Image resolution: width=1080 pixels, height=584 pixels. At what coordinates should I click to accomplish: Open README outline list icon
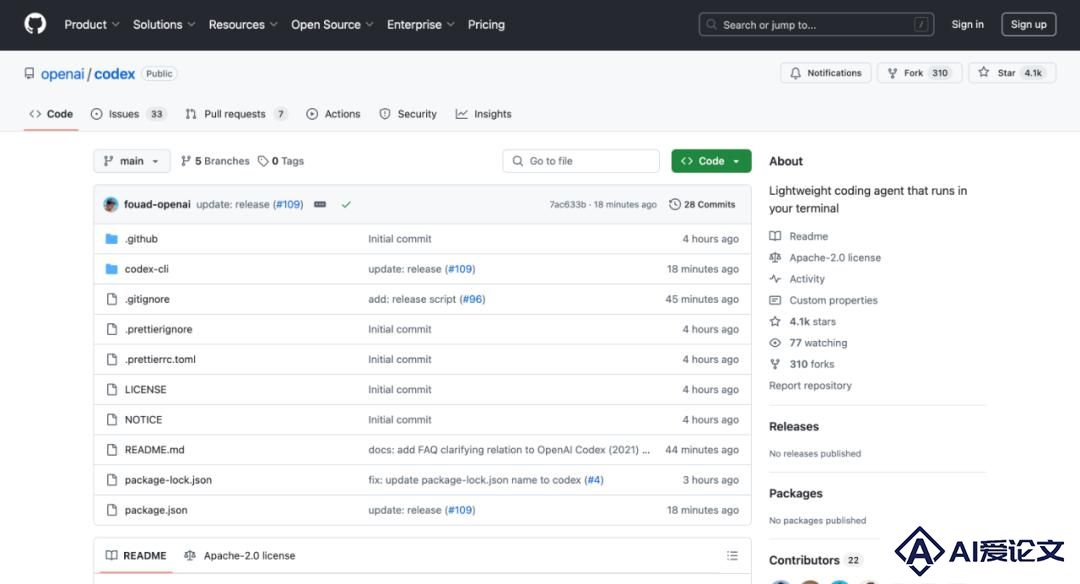point(732,555)
